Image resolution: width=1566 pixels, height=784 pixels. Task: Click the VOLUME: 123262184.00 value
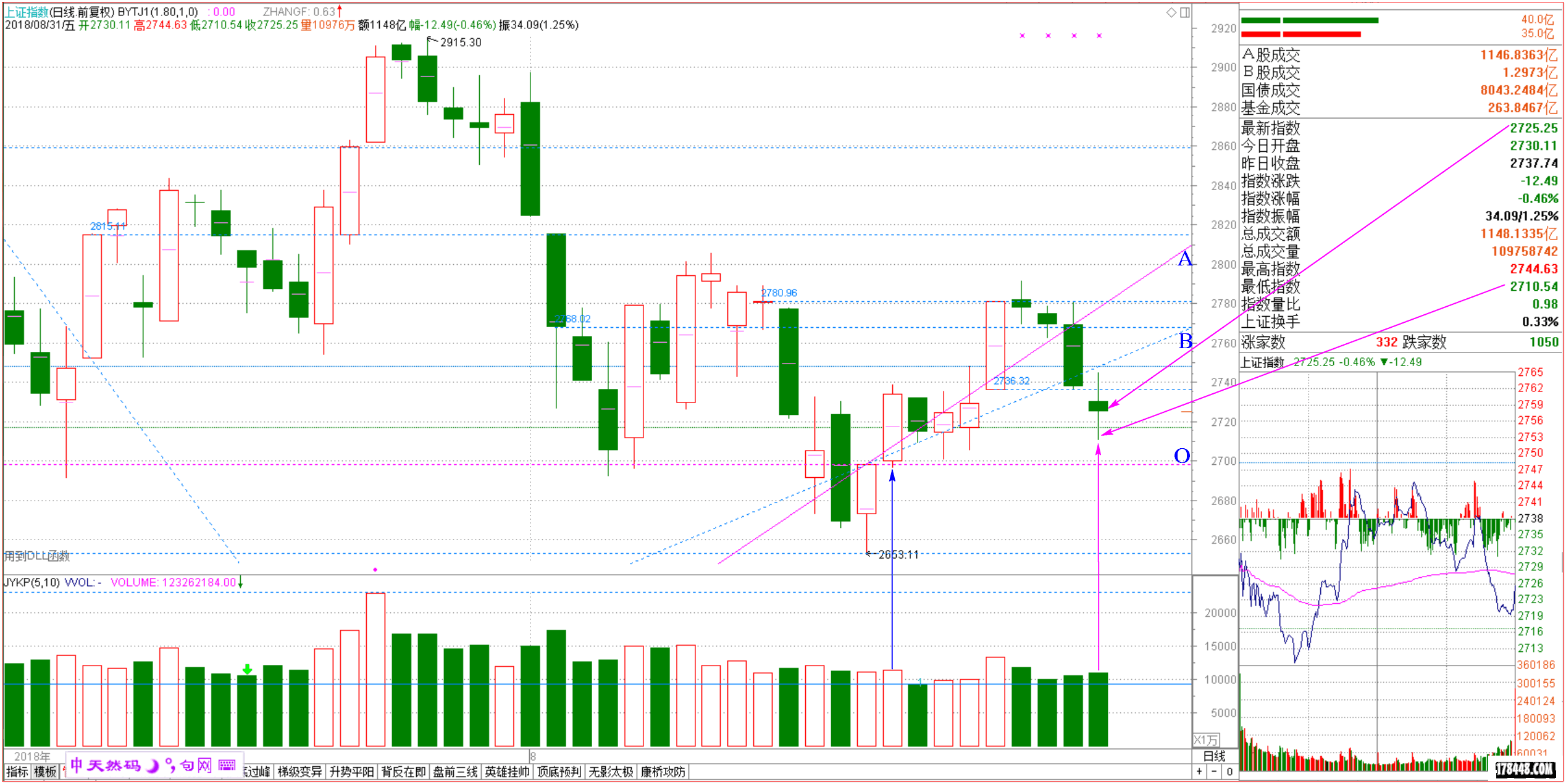click(173, 582)
